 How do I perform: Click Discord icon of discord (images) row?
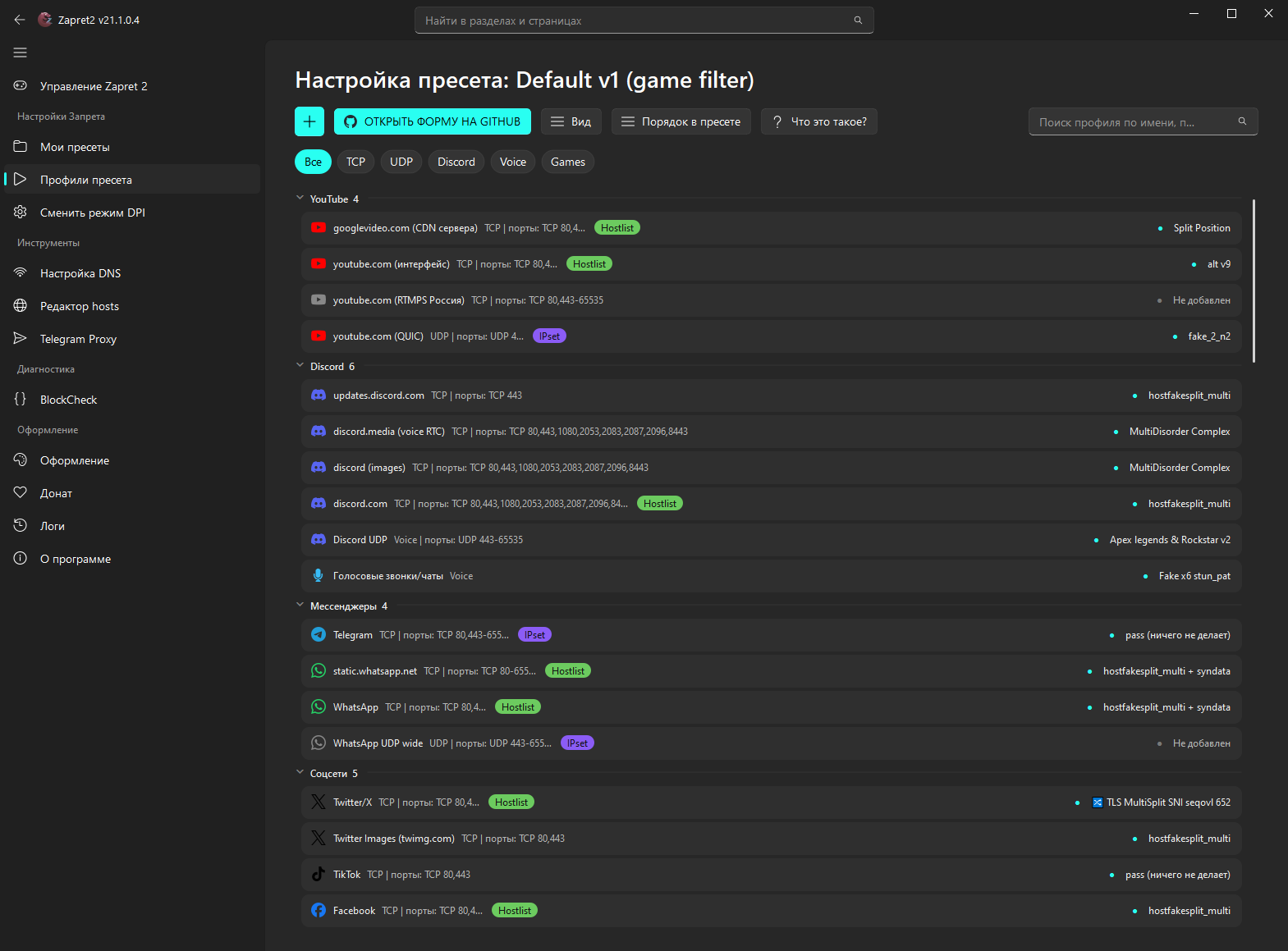click(319, 468)
